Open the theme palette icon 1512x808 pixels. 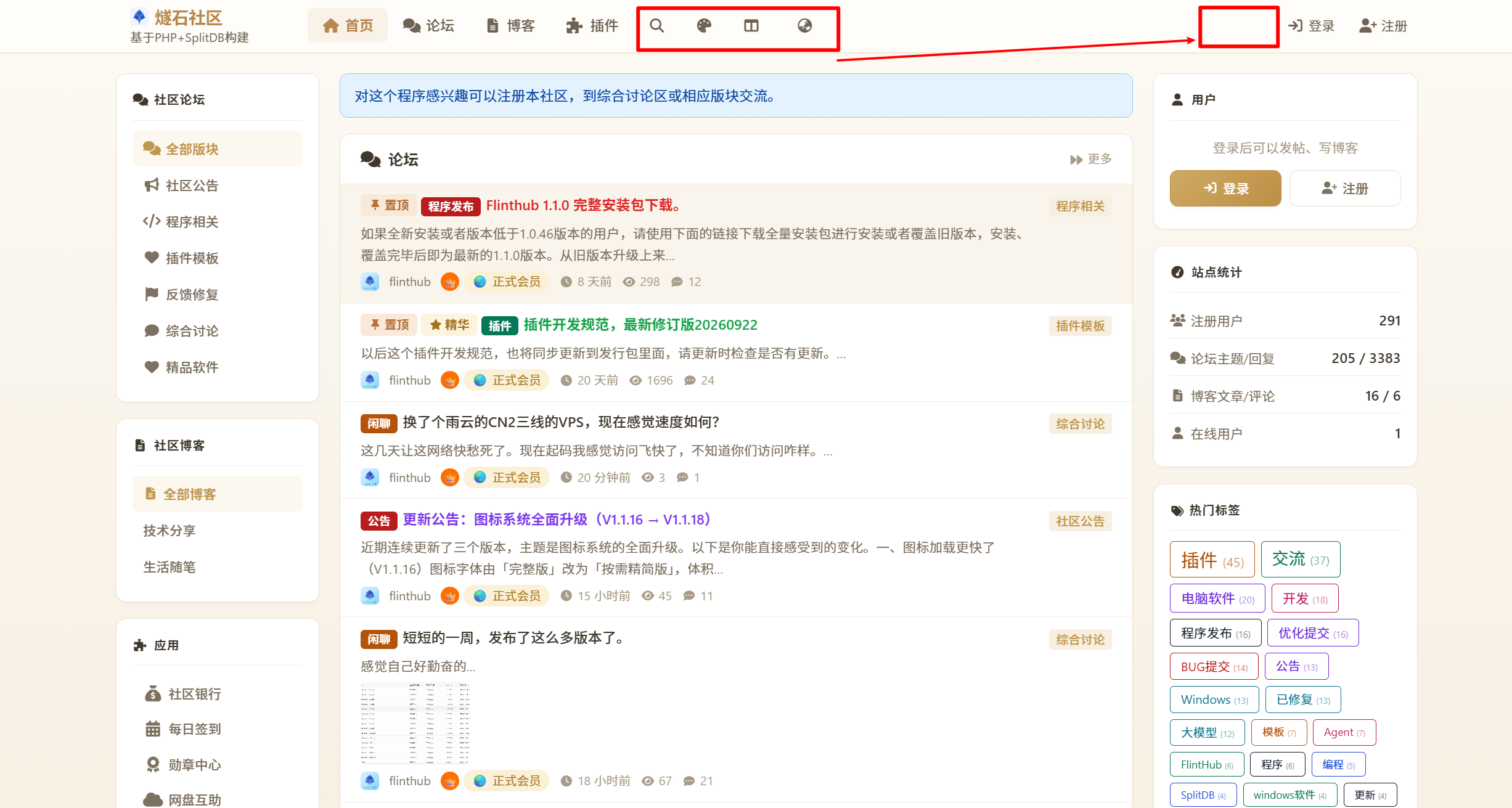(x=704, y=26)
